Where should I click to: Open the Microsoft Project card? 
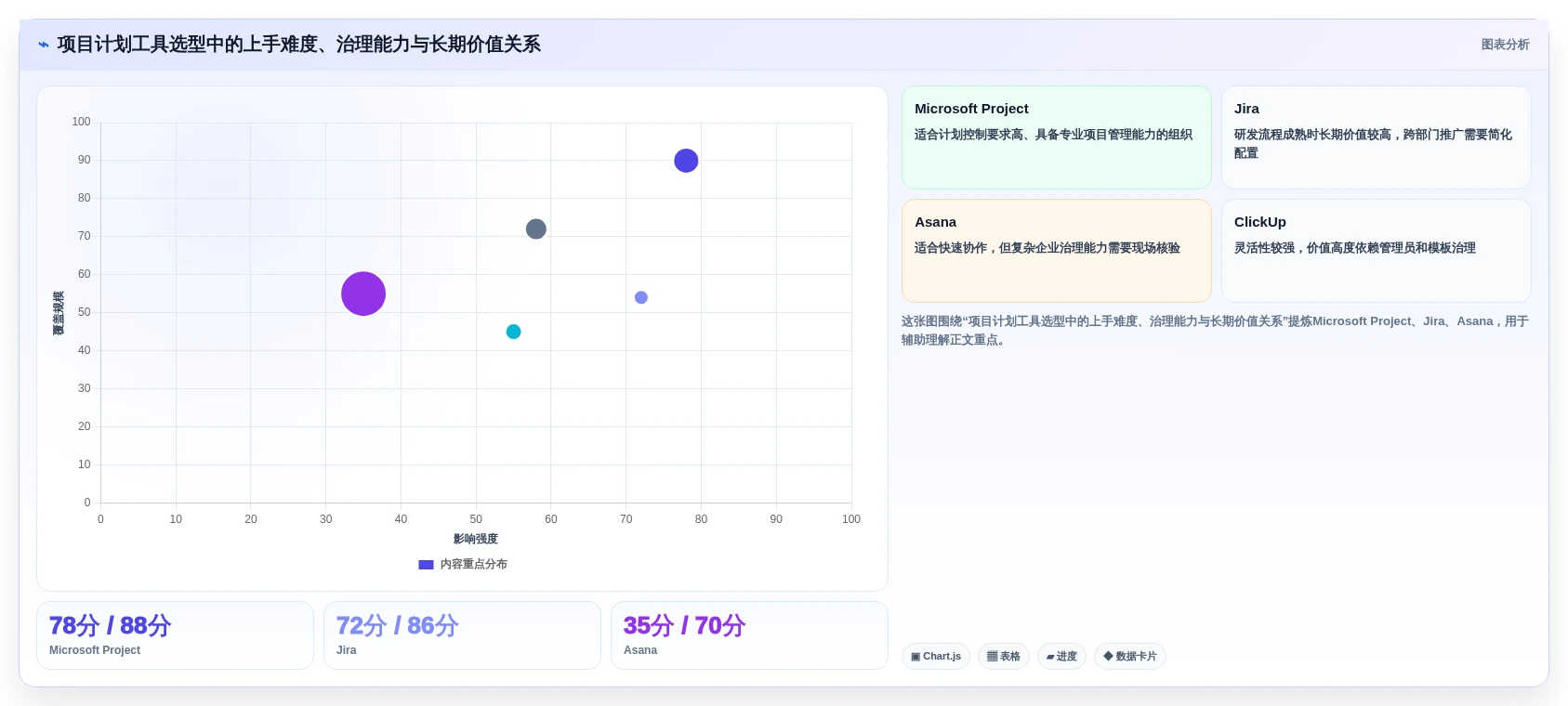coord(1056,137)
